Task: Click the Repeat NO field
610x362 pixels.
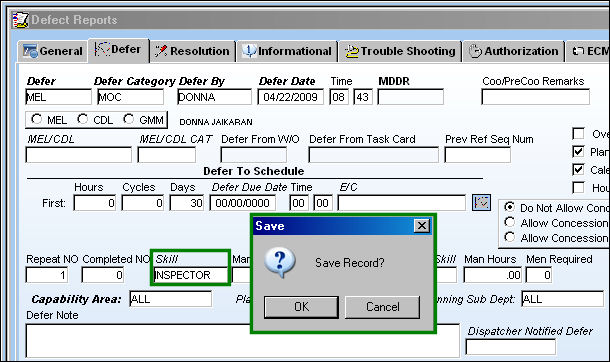Action: [x=47, y=275]
